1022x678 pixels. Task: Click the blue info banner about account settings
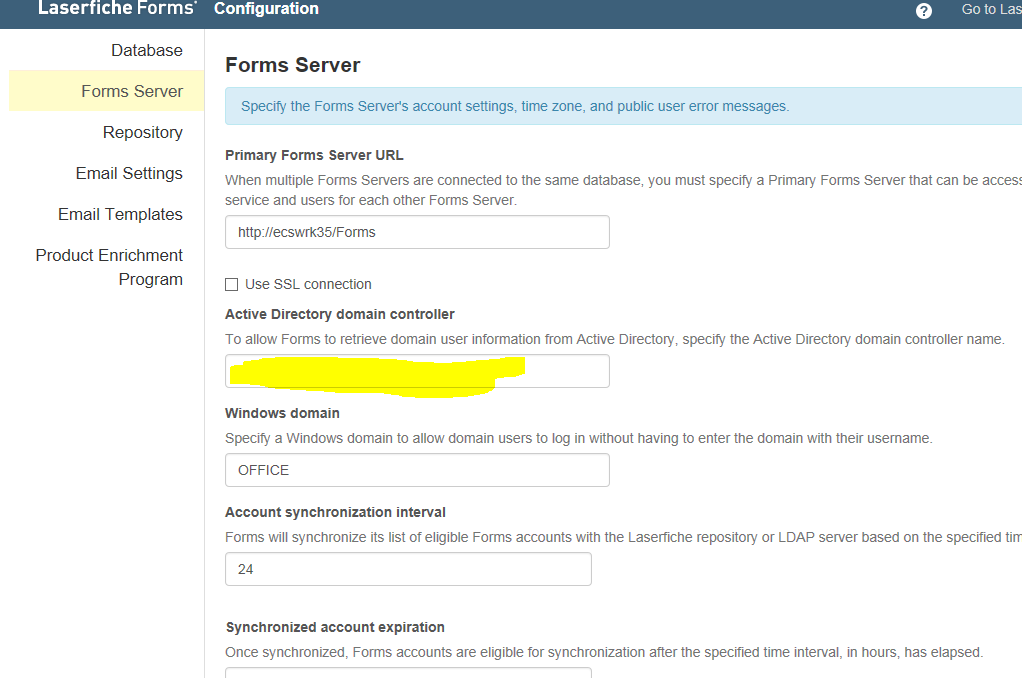point(623,106)
